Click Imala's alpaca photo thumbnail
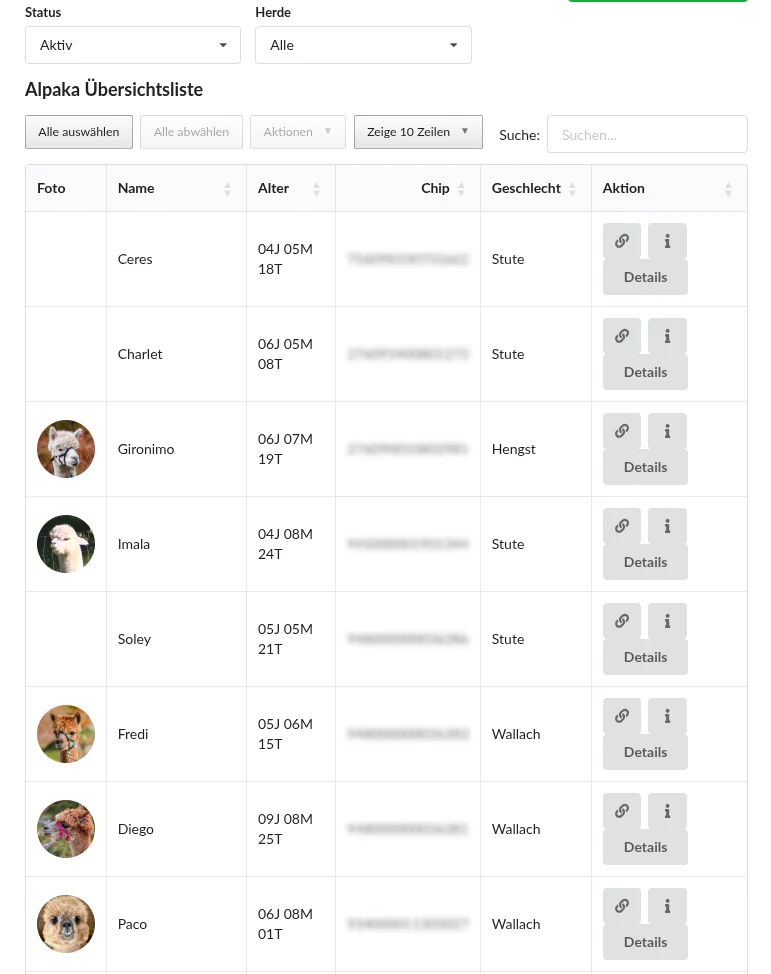Screen dimensions: 771x974 66,544
